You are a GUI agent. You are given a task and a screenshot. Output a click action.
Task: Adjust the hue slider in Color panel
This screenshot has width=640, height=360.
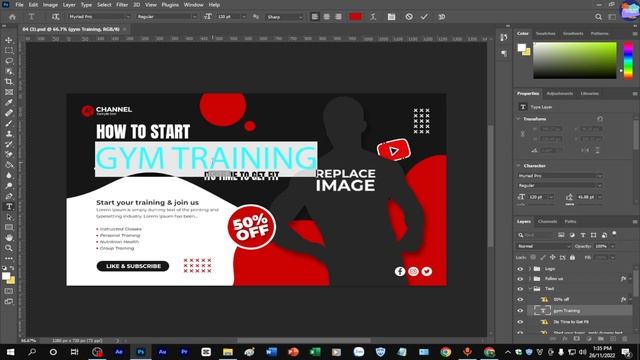point(628,60)
